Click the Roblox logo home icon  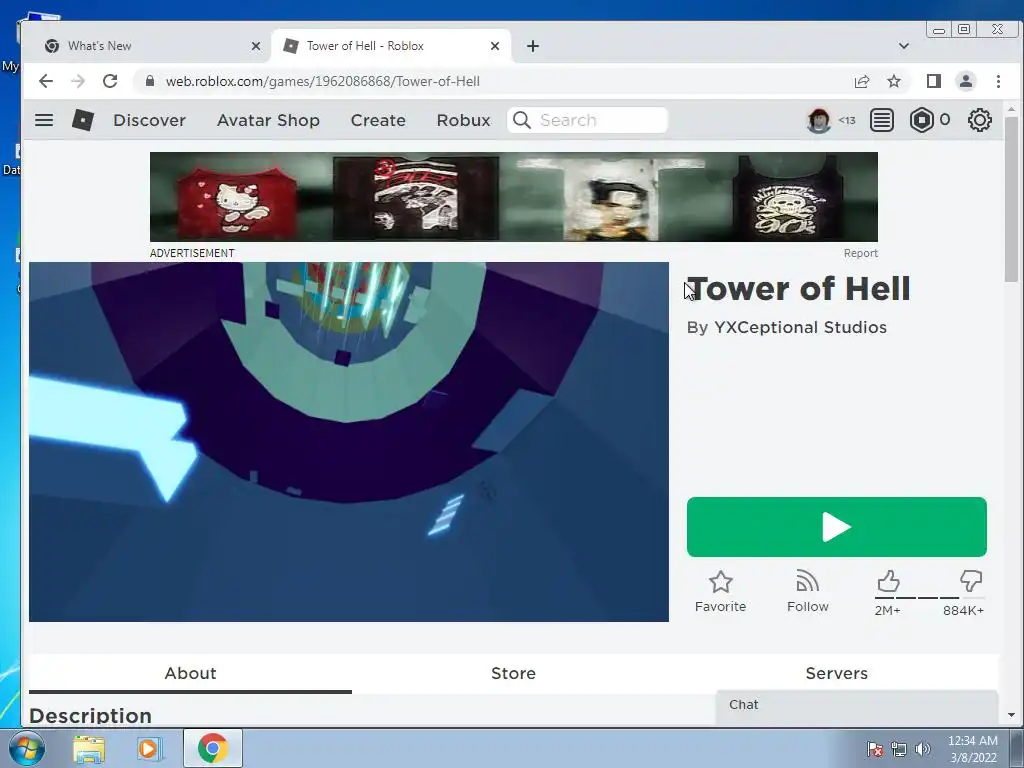point(83,120)
